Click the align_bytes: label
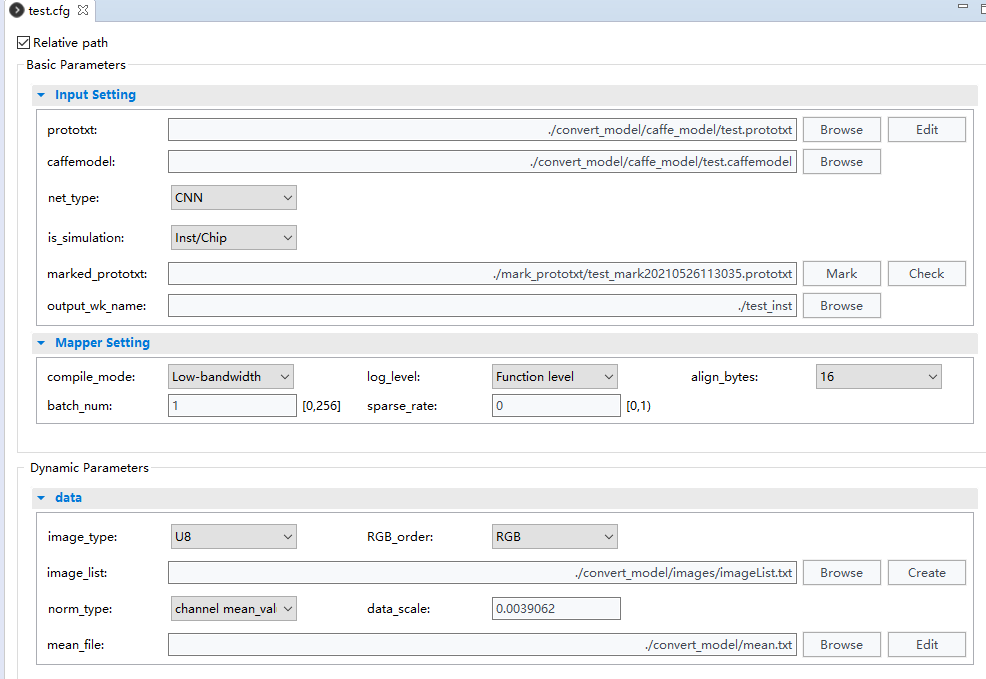This screenshot has width=986, height=679. coord(724,377)
